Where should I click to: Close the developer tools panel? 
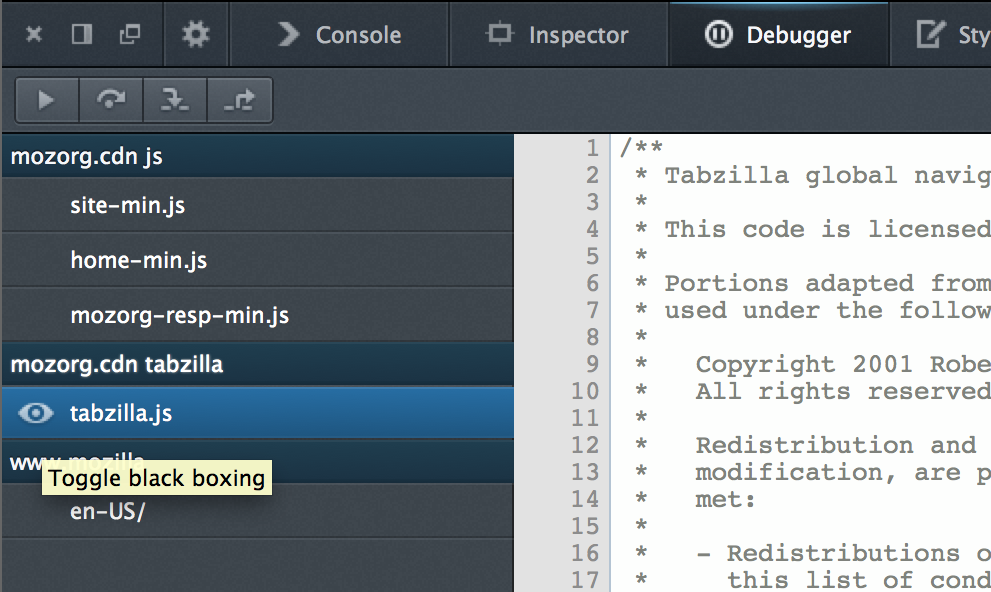34,35
